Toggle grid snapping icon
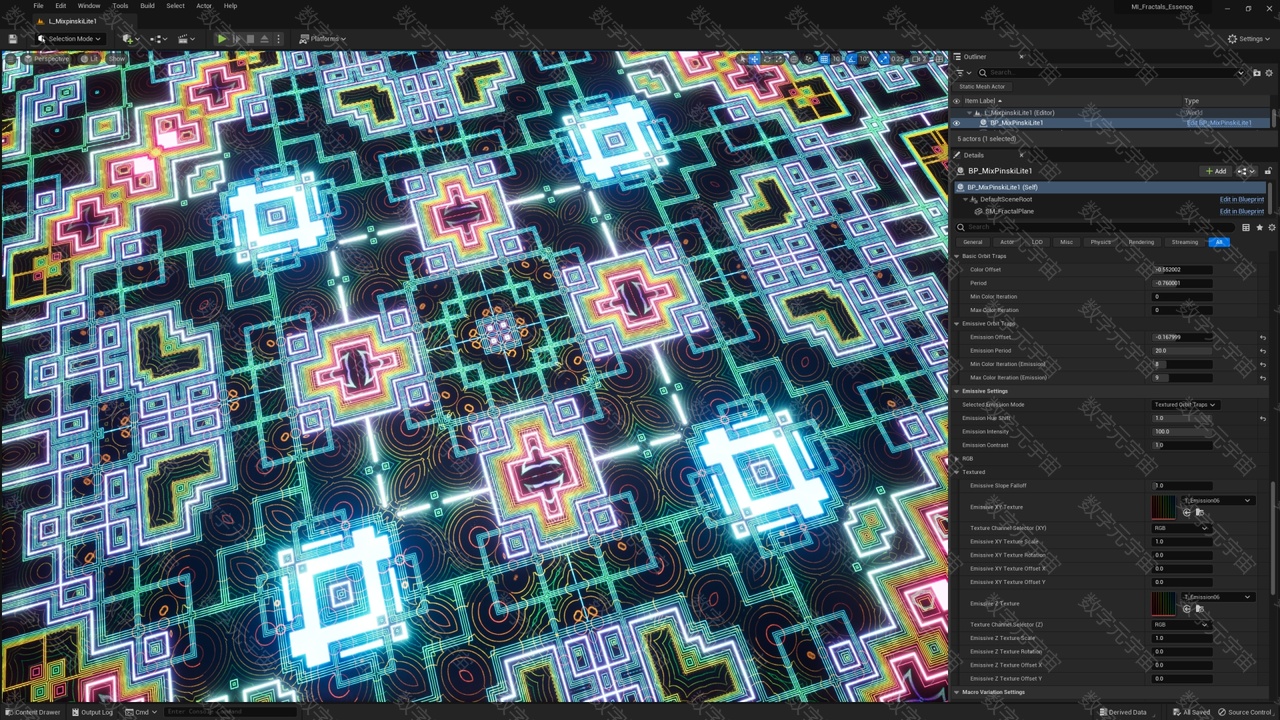 pyautogui.click(x=824, y=59)
